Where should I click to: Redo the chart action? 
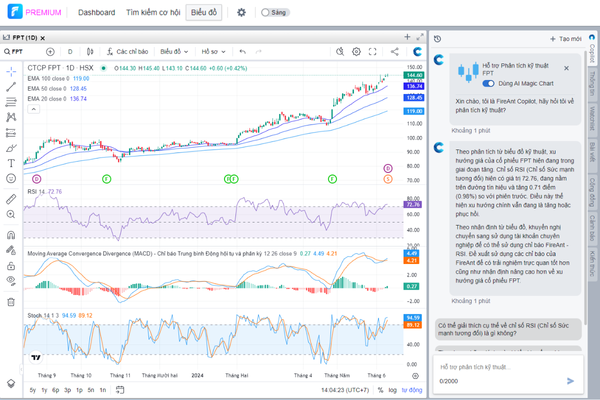(x=259, y=52)
